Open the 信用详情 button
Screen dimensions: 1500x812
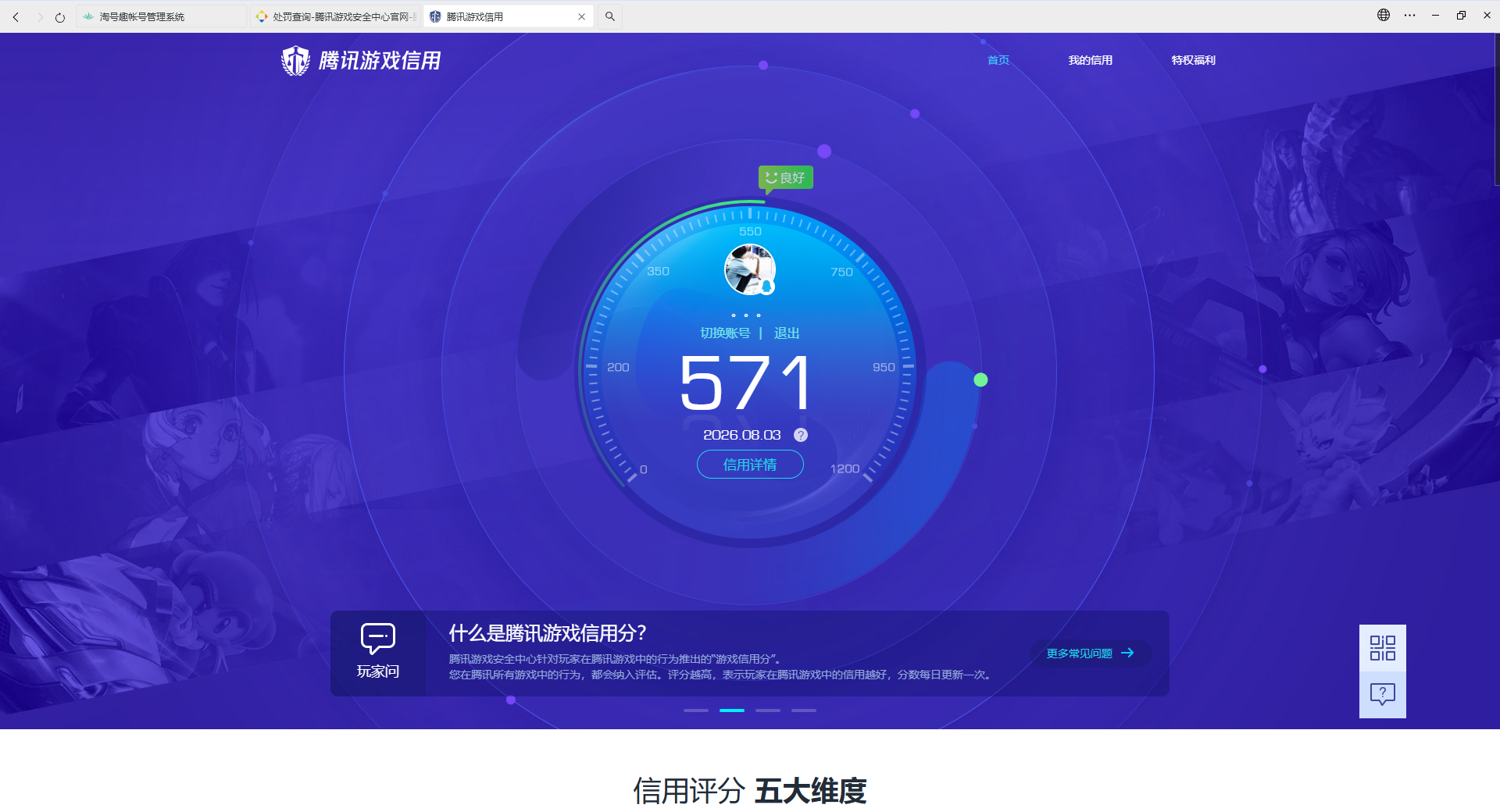[750, 465]
